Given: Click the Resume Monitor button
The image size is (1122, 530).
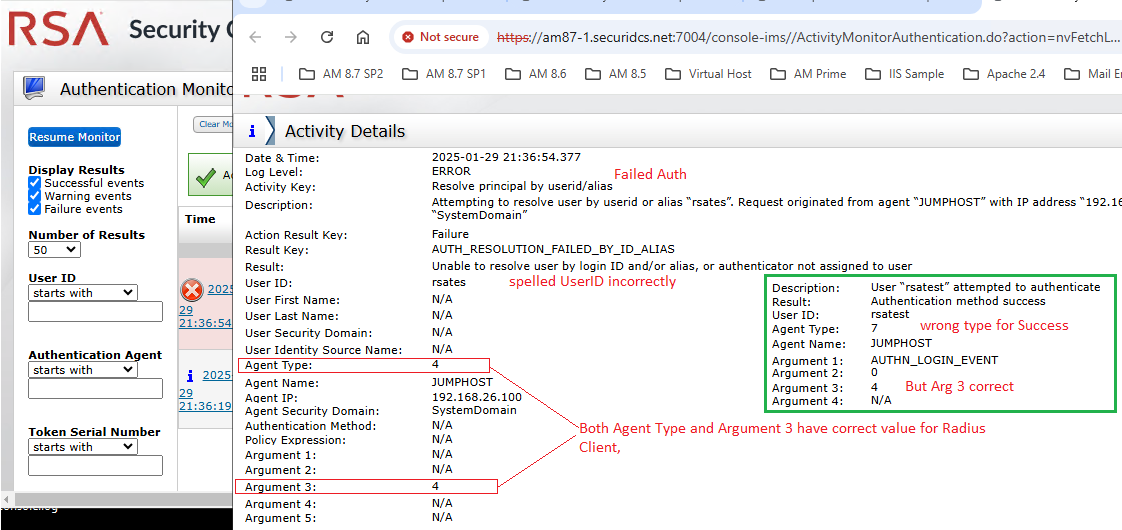Looking at the screenshot, I should point(74,137).
